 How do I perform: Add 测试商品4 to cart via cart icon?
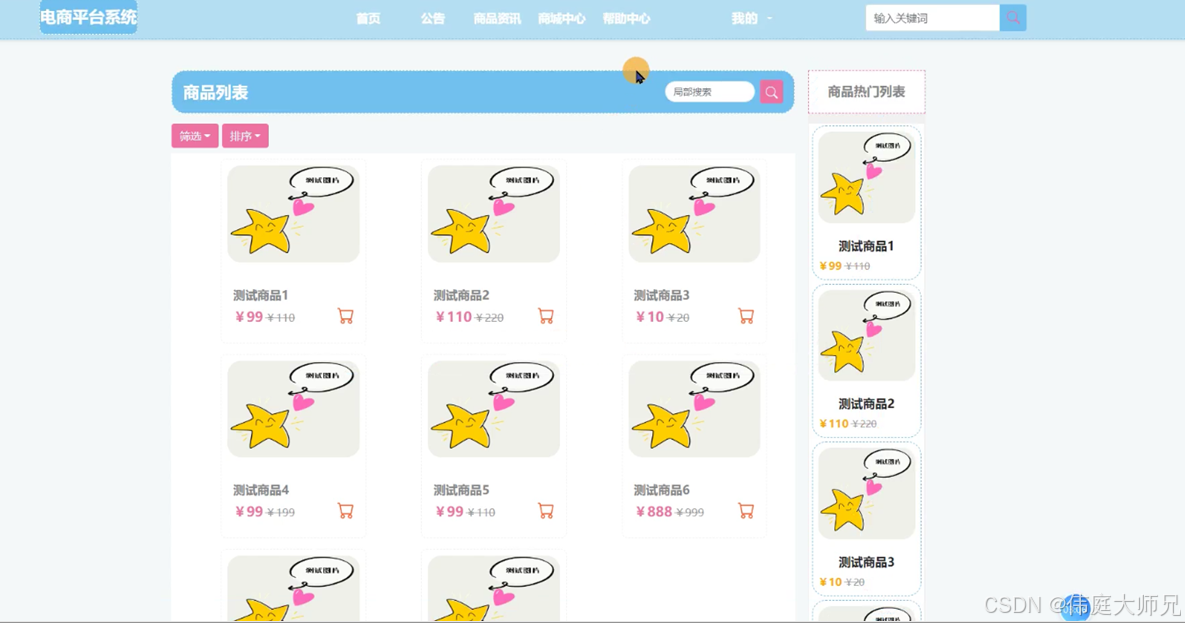click(x=345, y=511)
